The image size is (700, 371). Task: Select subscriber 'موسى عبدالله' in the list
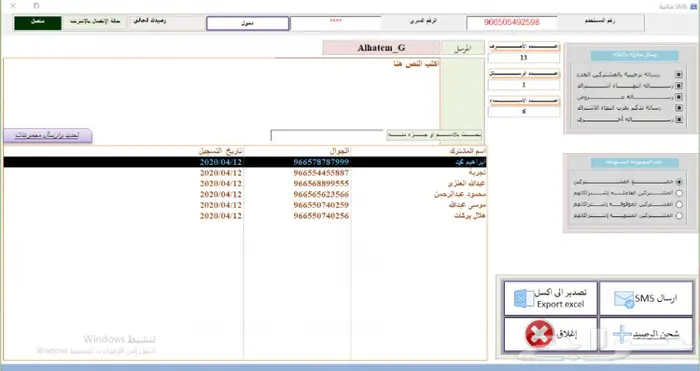(467, 205)
